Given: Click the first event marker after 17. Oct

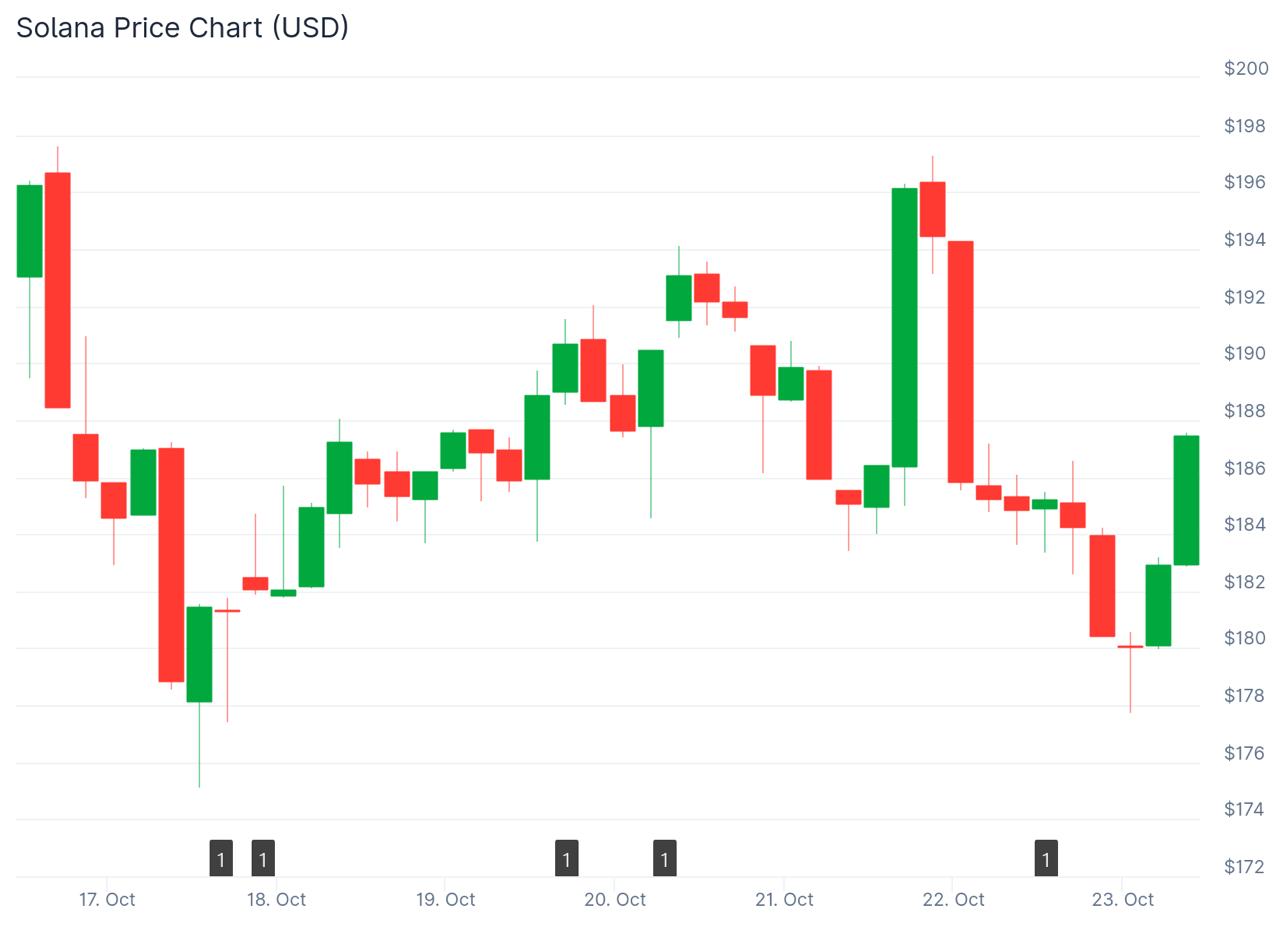Looking at the screenshot, I should (221, 859).
